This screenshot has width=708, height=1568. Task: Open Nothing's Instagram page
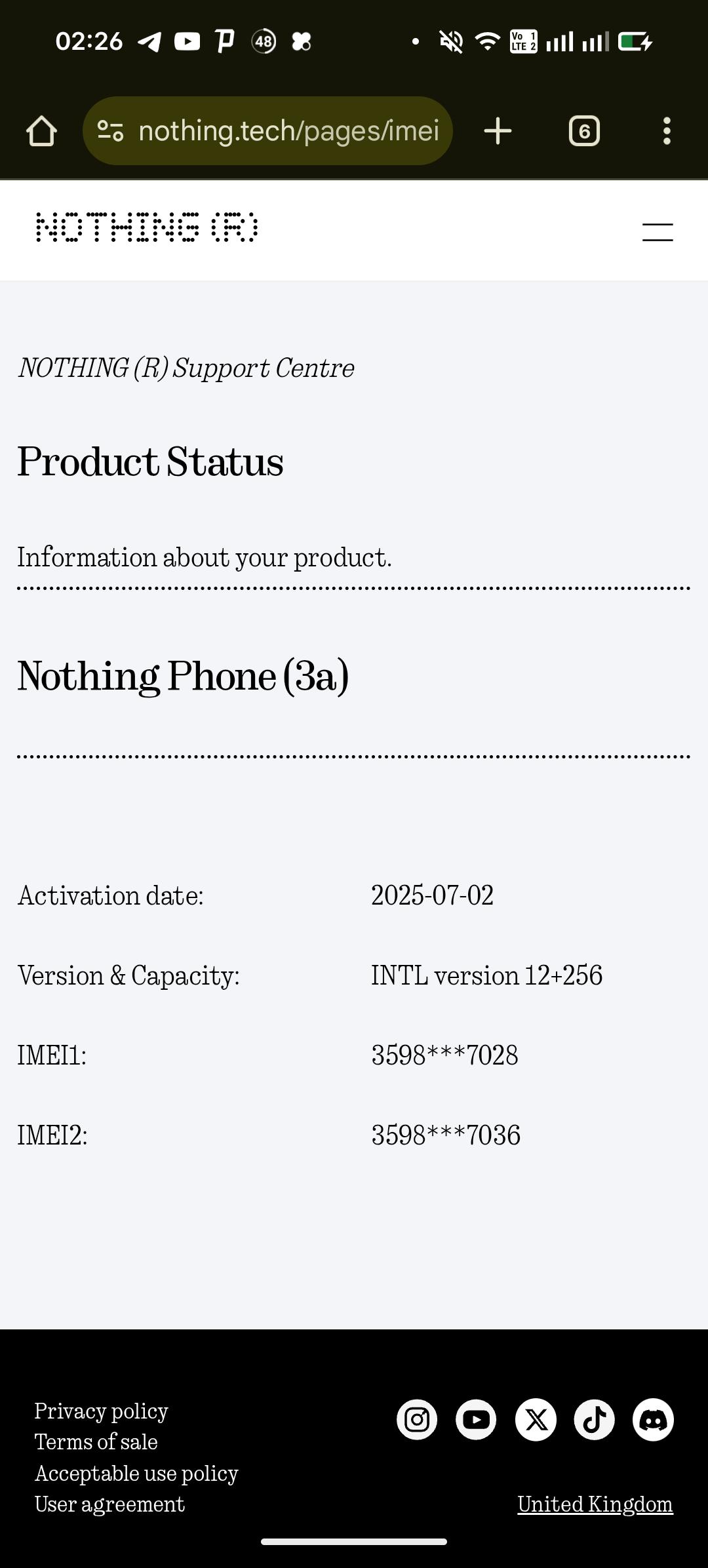coord(417,1420)
